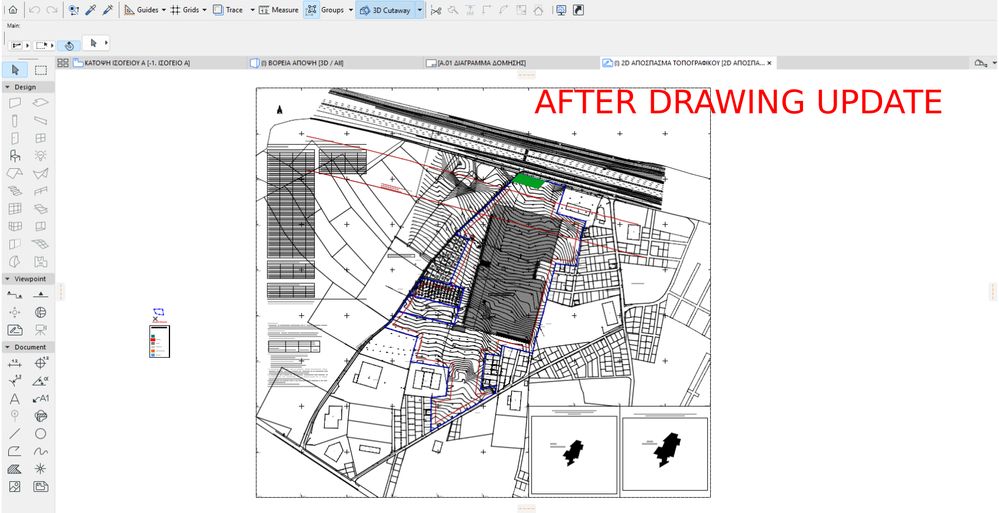Screen dimensions: 999x513
Task: Select the Beam tool
Action: coord(41,120)
